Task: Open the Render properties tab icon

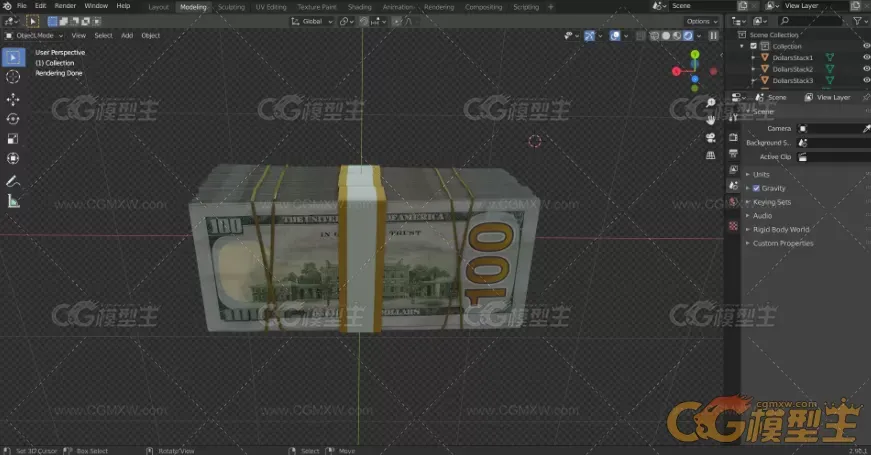Action: (x=733, y=137)
